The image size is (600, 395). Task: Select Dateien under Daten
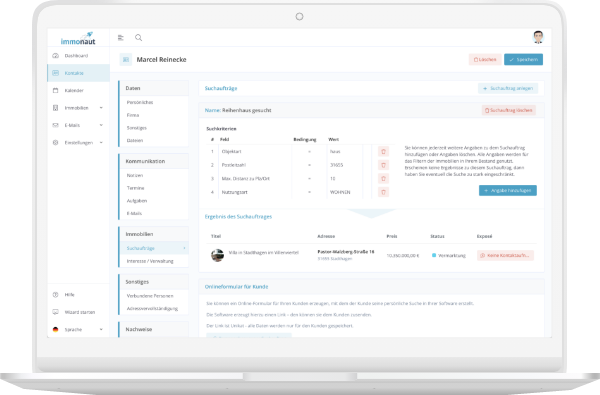click(135, 140)
